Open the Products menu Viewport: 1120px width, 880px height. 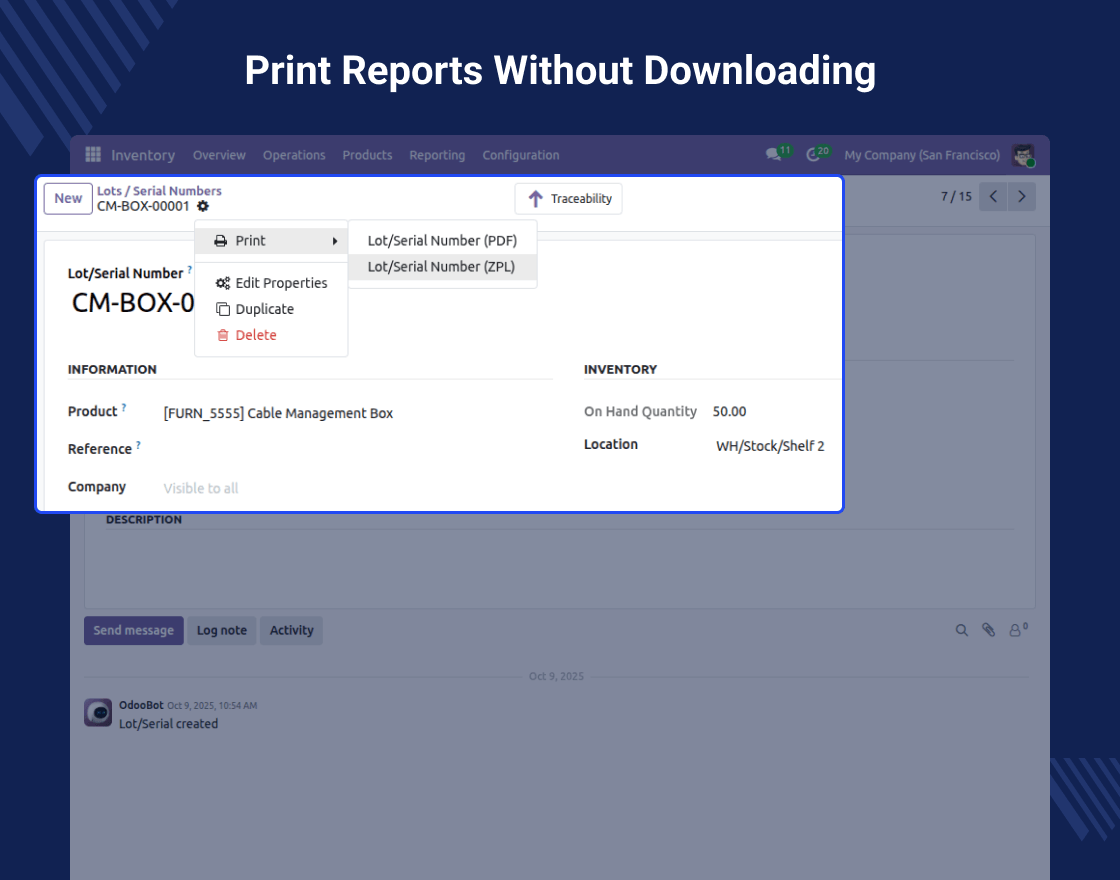point(367,155)
